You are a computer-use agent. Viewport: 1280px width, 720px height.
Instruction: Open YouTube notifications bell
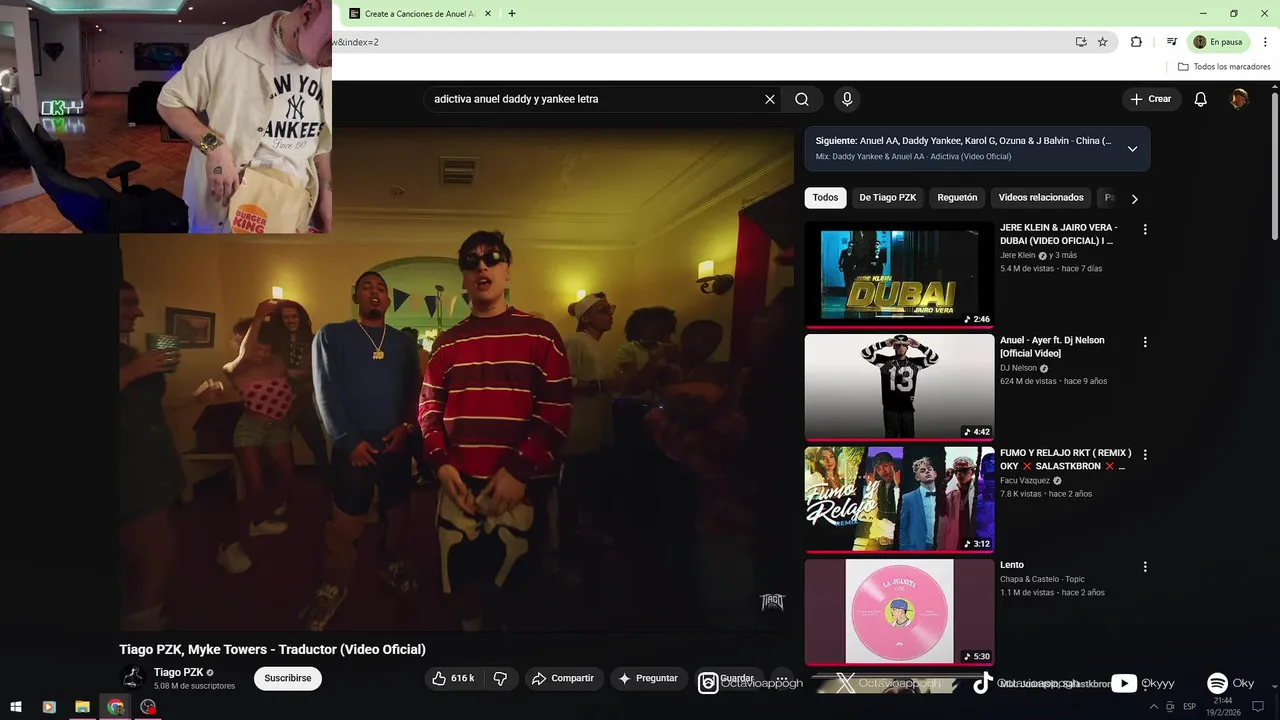[x=1201, y=99]
